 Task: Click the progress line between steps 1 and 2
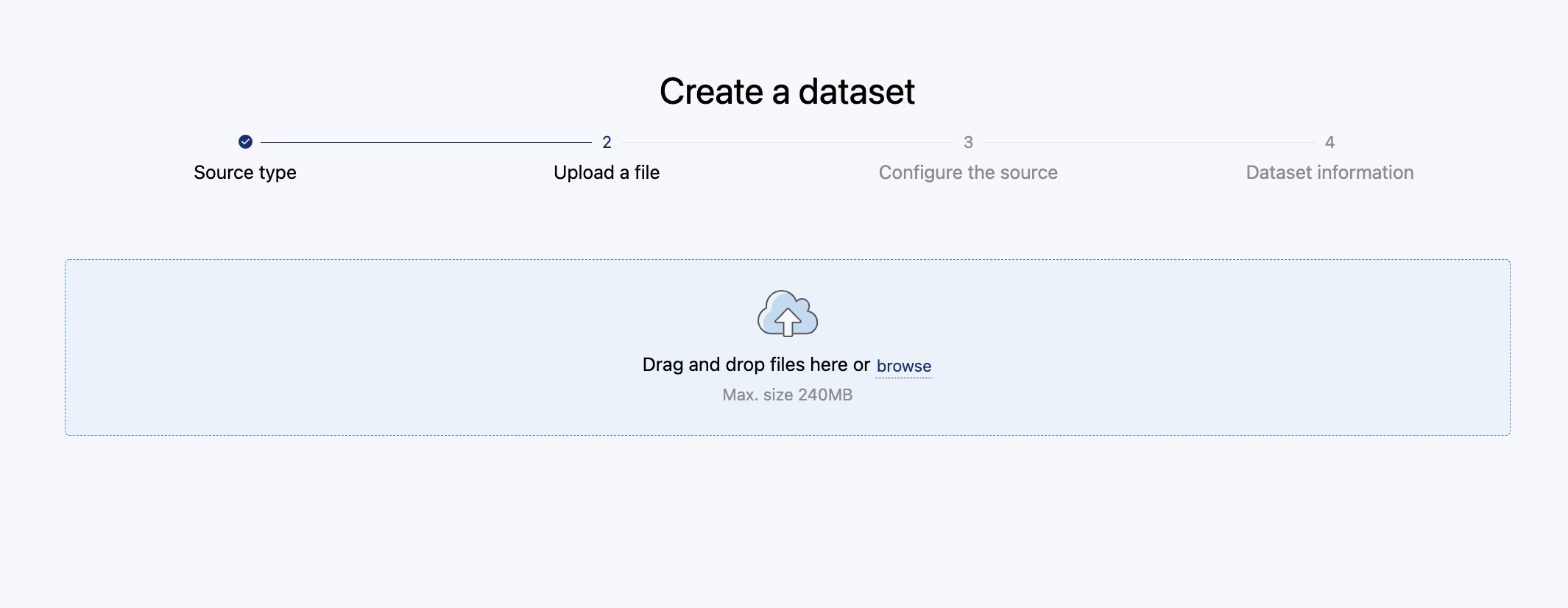pyautogui.click(x=425, y=142)
